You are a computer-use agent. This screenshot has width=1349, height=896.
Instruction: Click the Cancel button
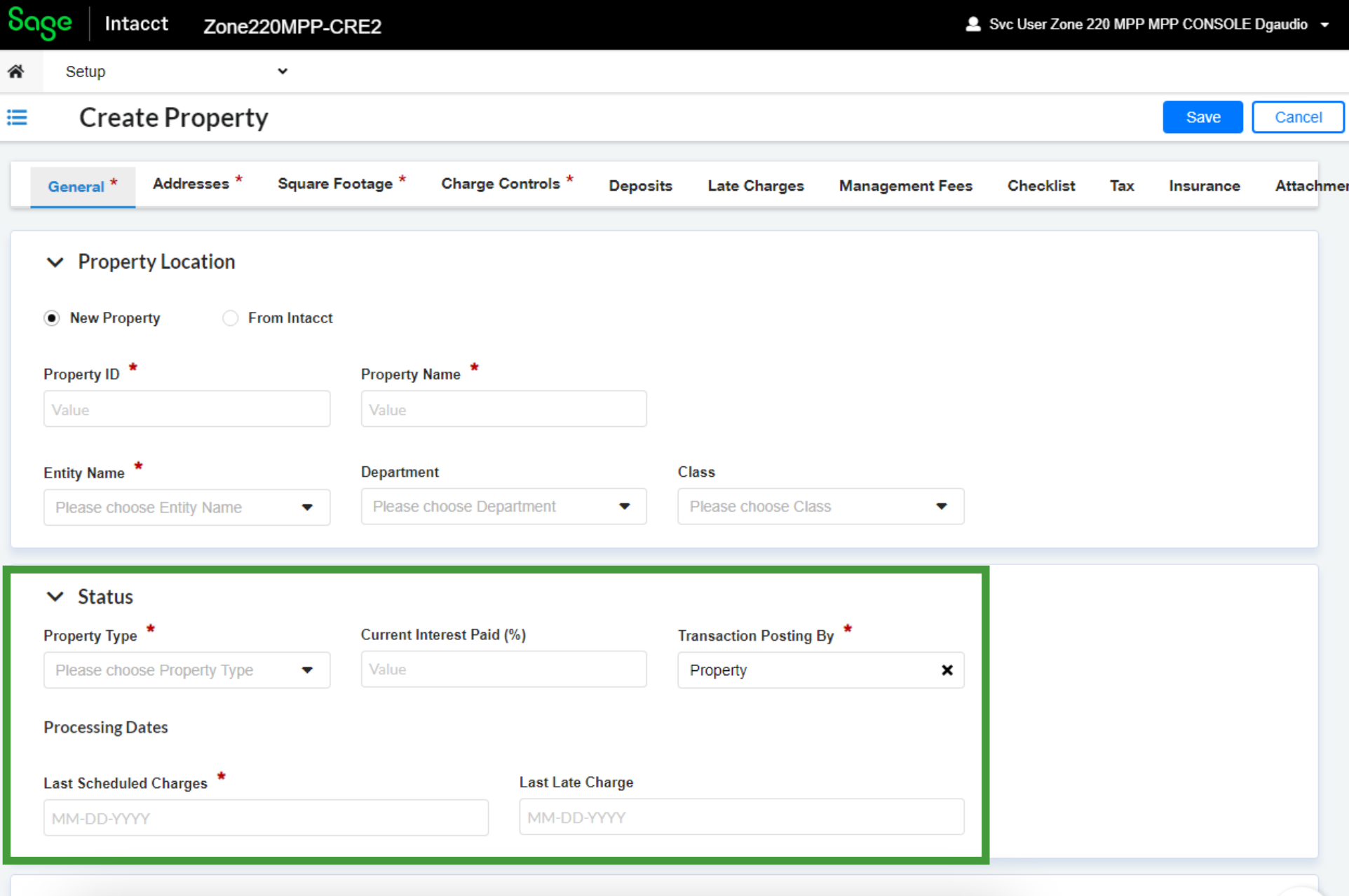tap(1298, 117)
